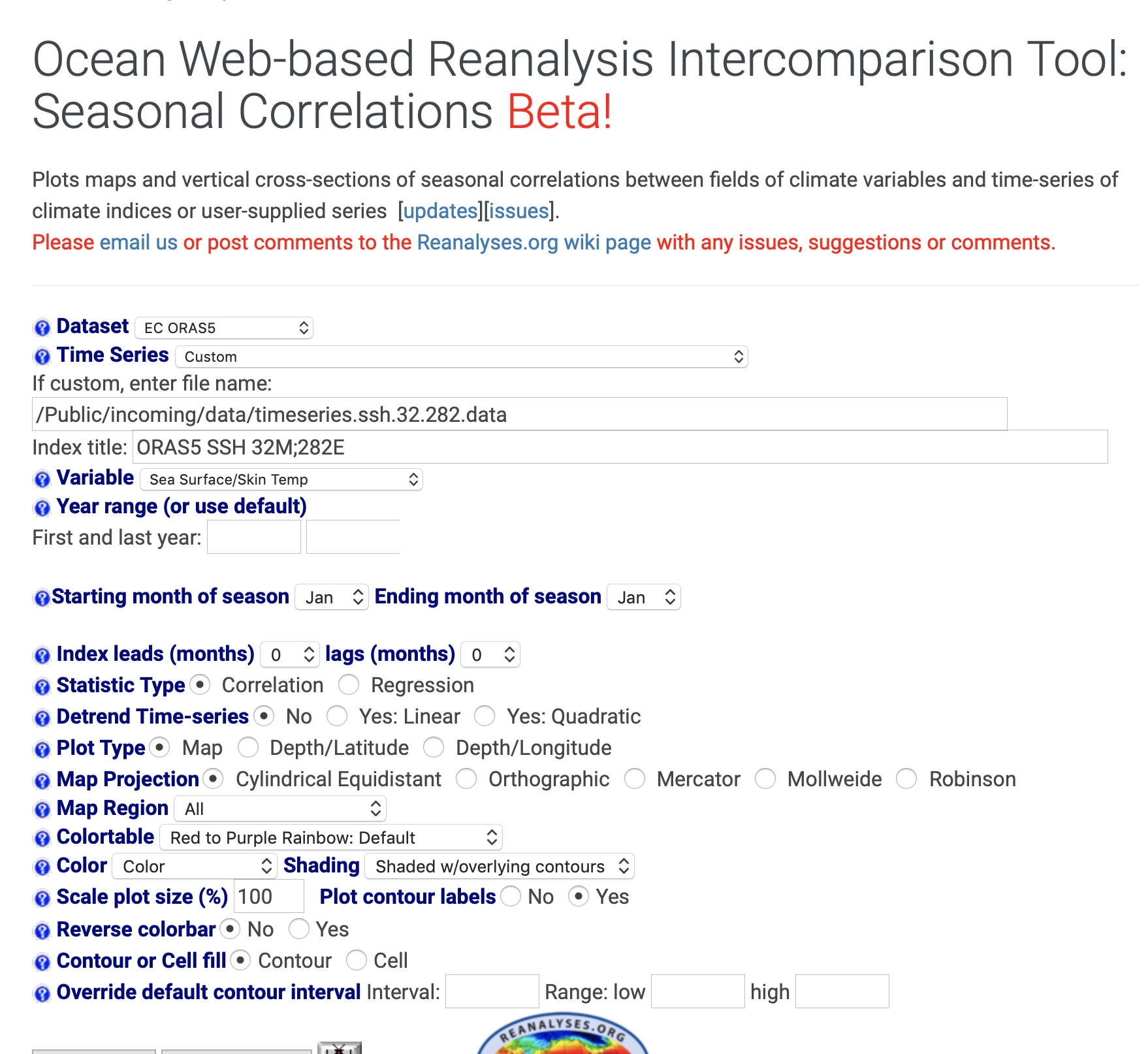The height and width of the screenshot is (1054, 1148).
Task: Click help icon beside Colortable
Action: [x=42, y=838]
